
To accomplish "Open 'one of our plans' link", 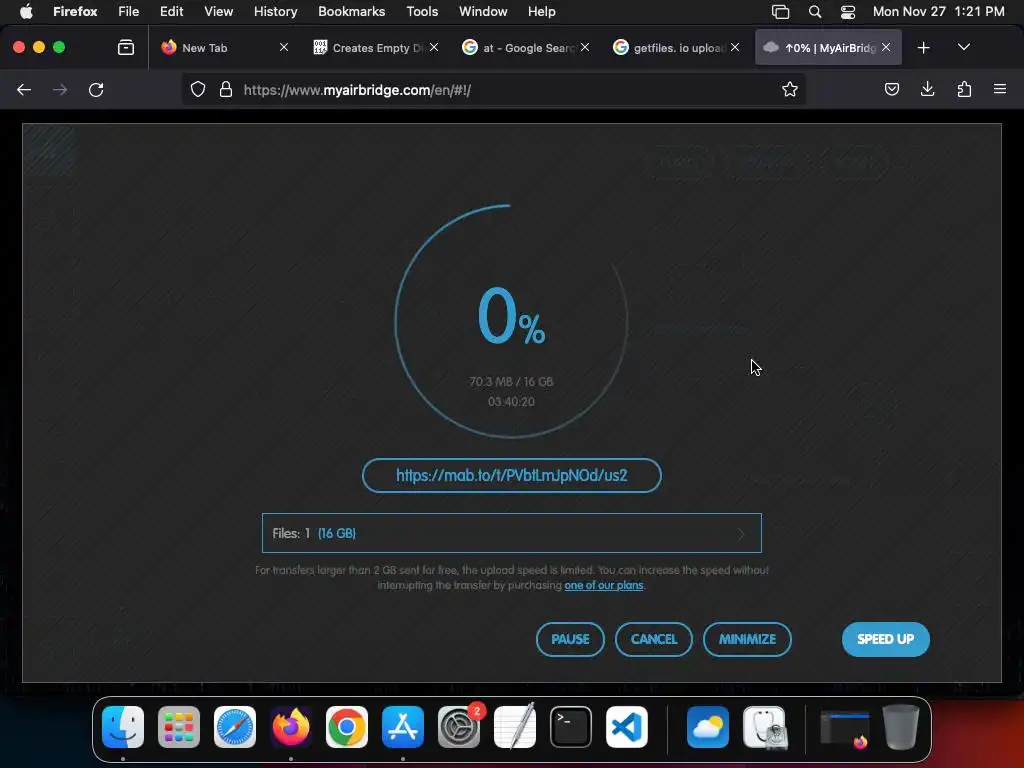I will tap(603, 585).
